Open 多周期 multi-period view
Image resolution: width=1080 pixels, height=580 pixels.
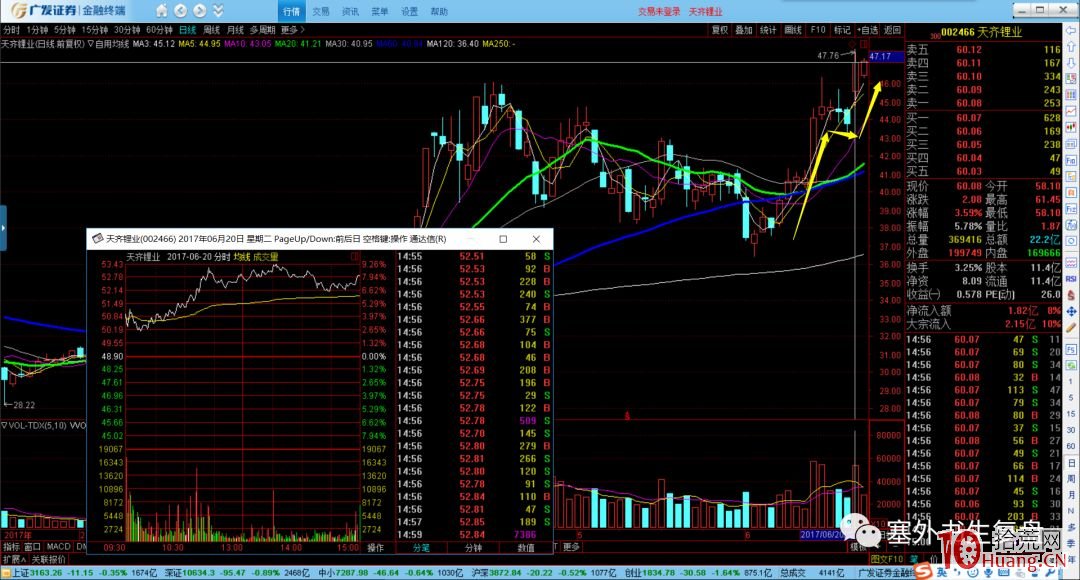(x=262, y=30)
